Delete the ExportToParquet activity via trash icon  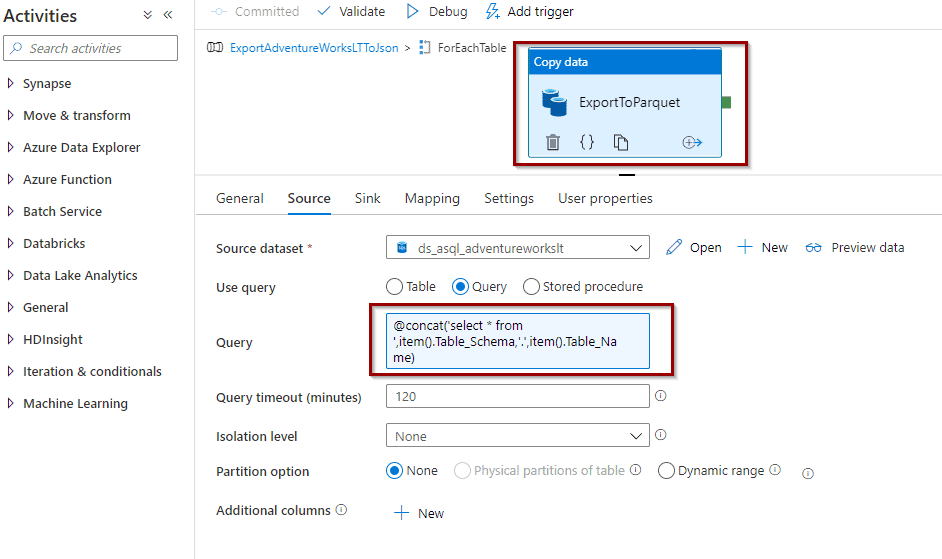[553, 142]
